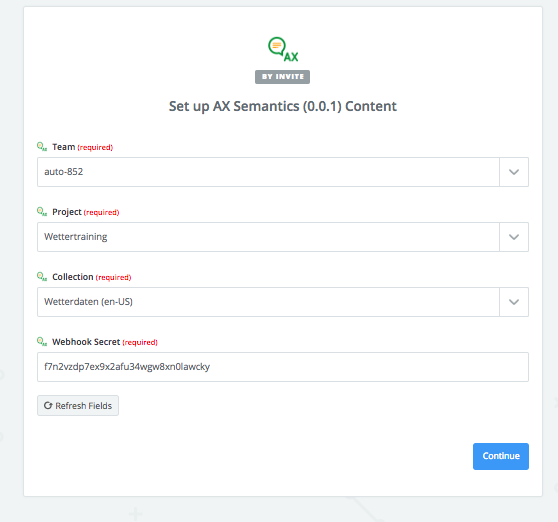Expand the Collection dropdown arrow
Viewport: 558px width, 522px height.
point(514,302)
